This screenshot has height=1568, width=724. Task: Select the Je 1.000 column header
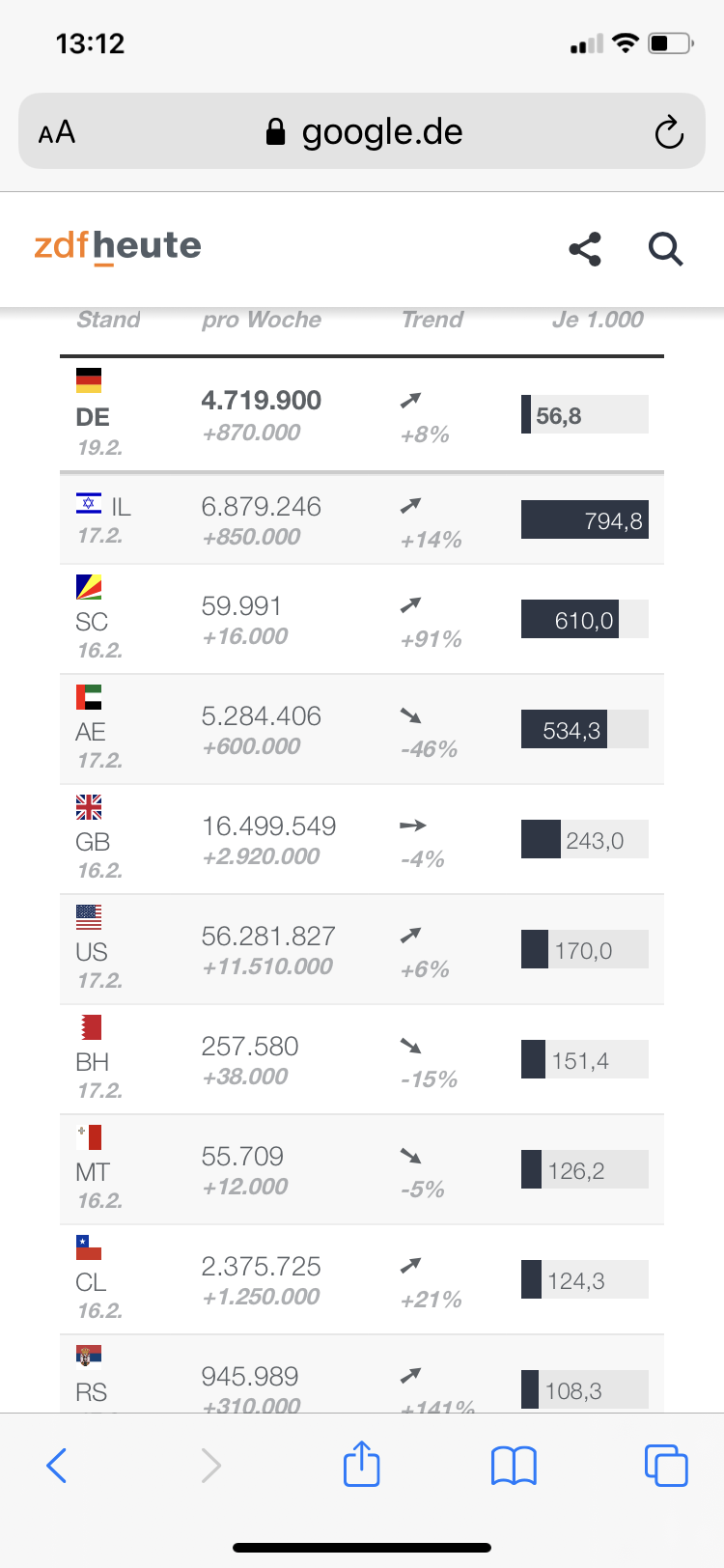(x=598, y=320)
